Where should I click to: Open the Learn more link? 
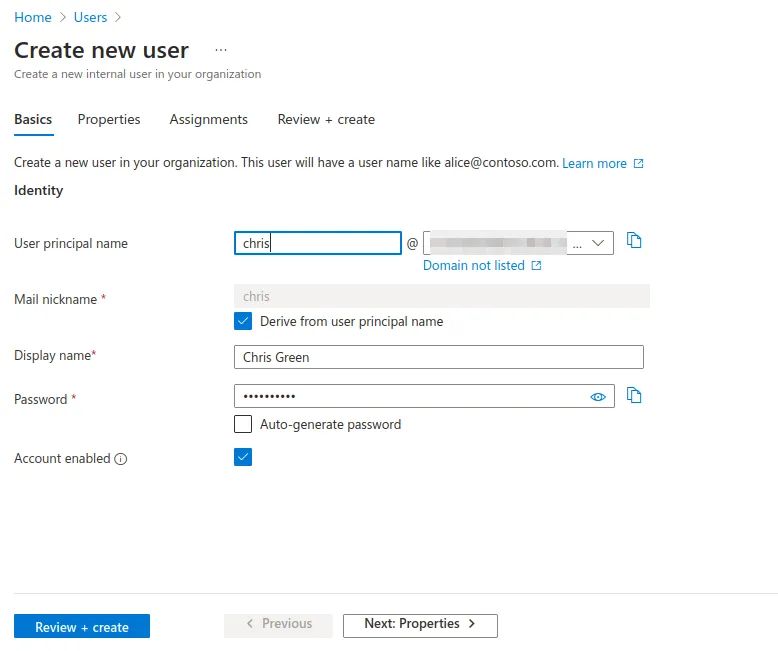(x=594, y=163)
